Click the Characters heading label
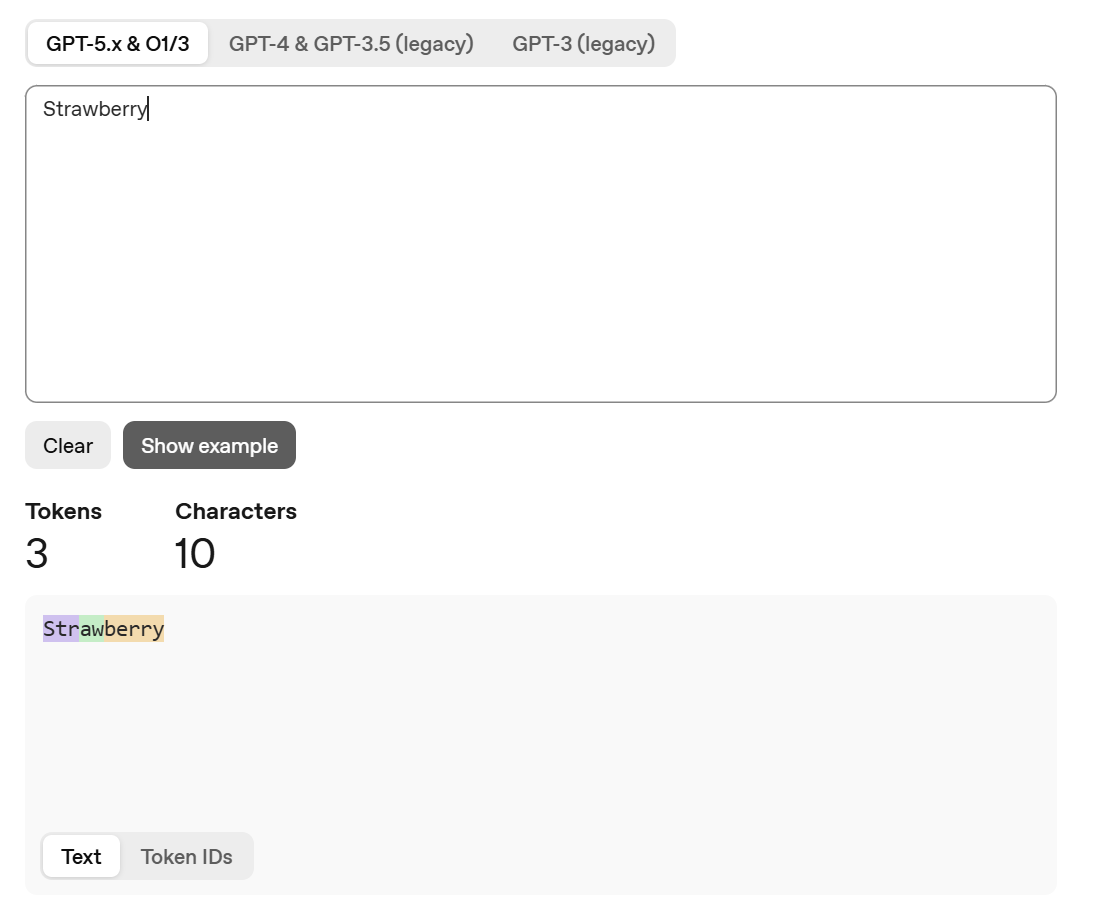Screen dimensions: 1100x908 tap(236, 511)
